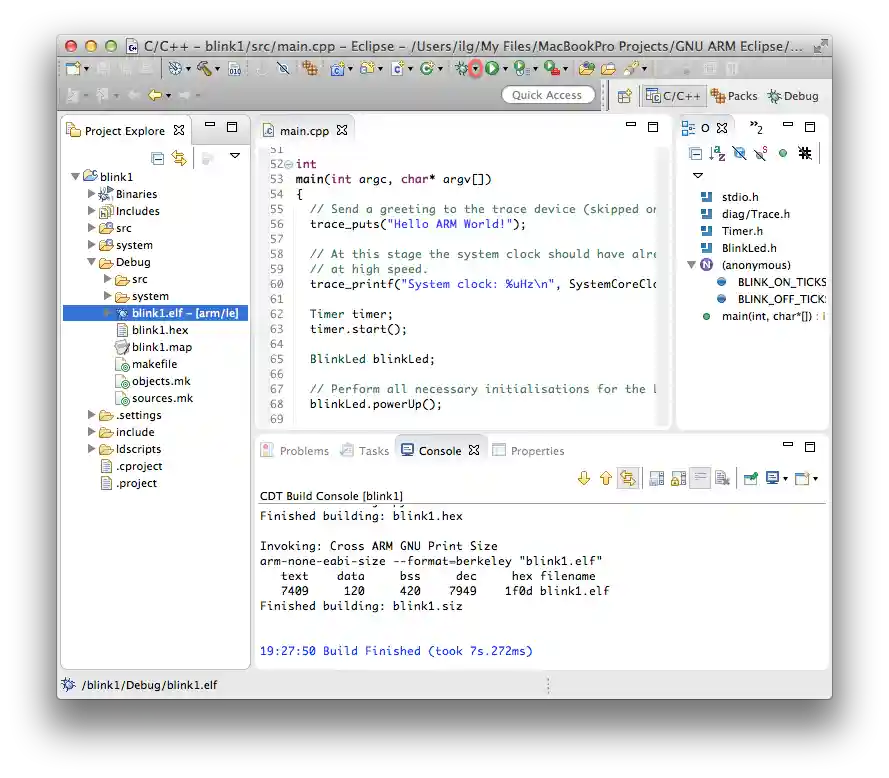Collapse all nodes in the Outline view

[x=695, y=153]
